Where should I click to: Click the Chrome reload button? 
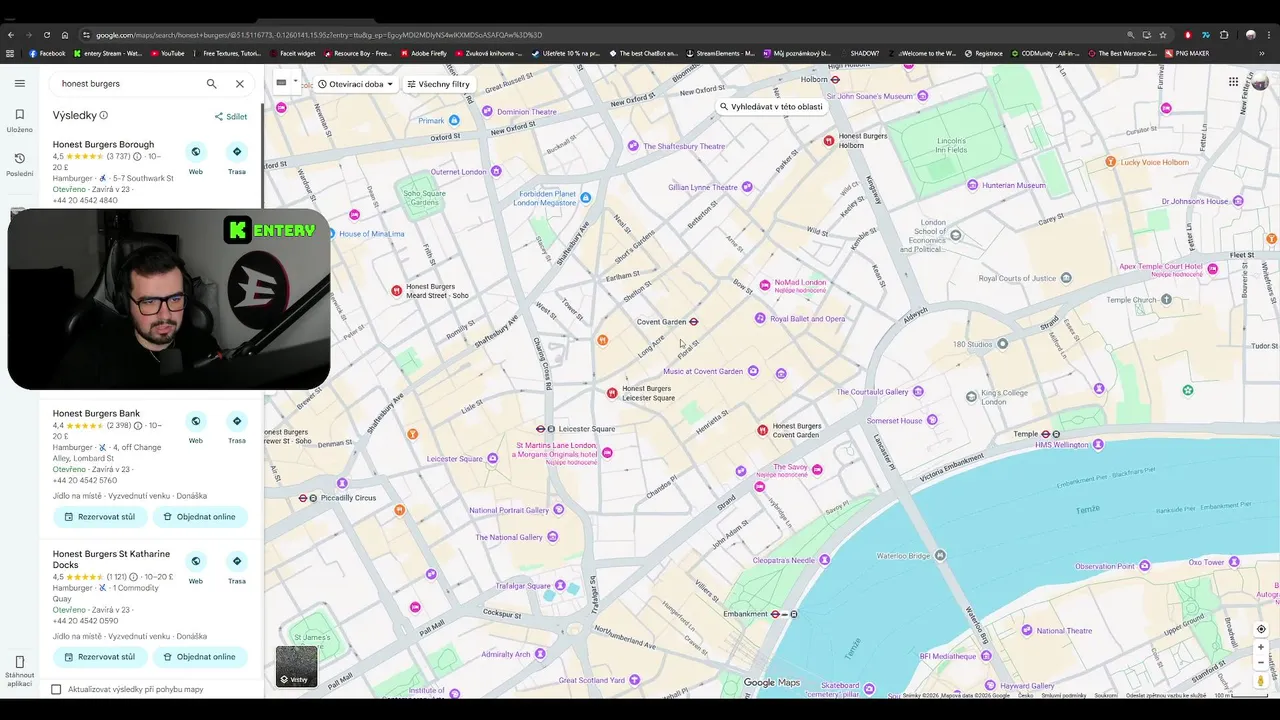(x=47, y=35)
